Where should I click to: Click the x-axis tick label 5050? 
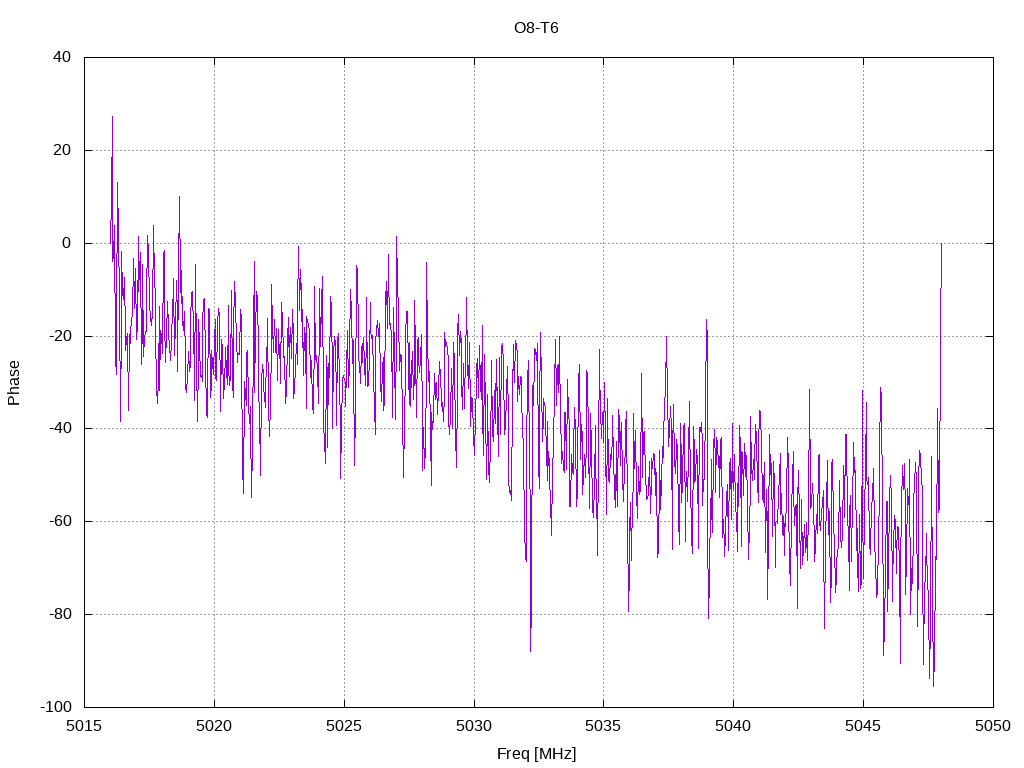(993, 726)
